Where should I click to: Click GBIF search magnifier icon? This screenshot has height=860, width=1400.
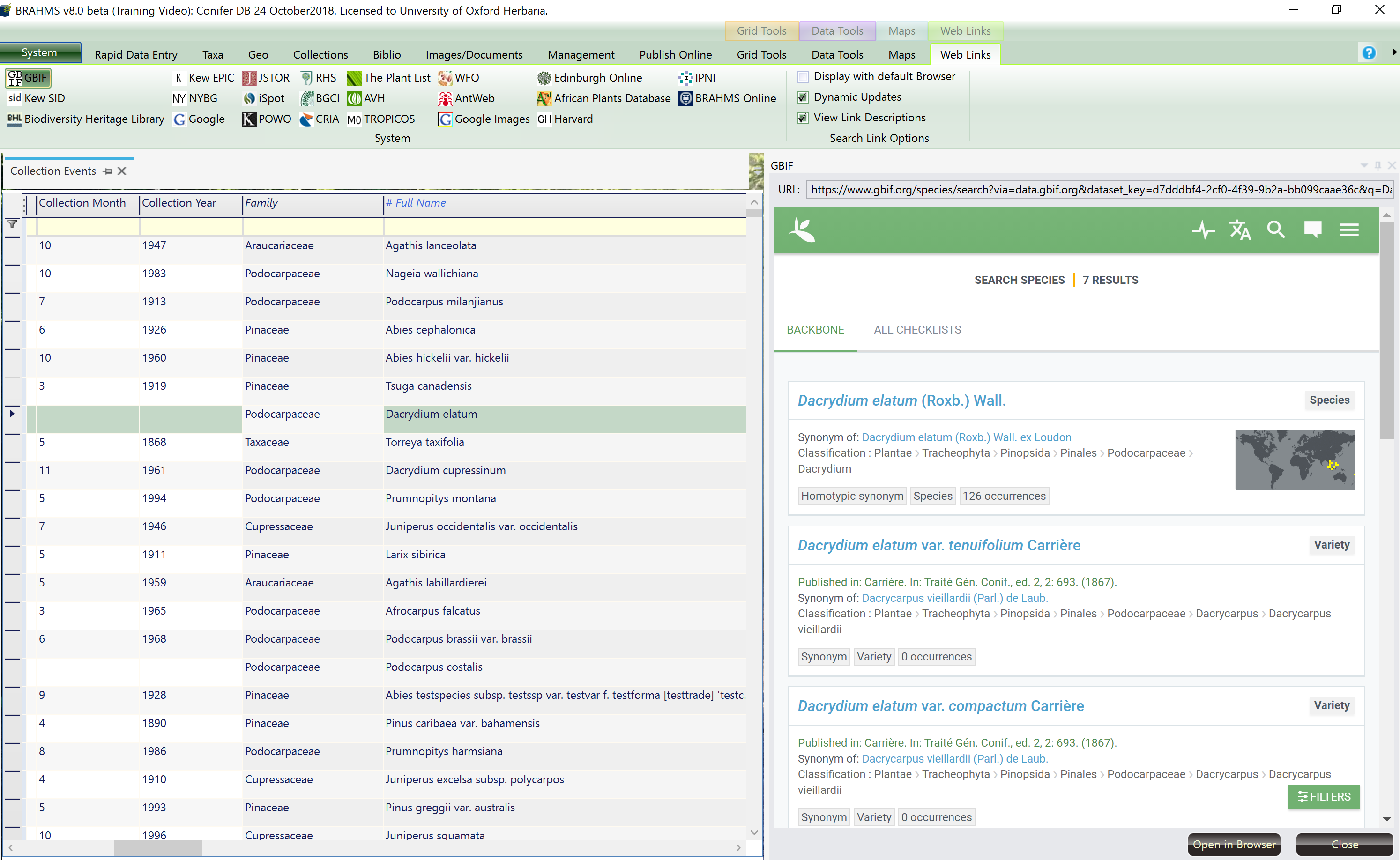[1276, 230]
